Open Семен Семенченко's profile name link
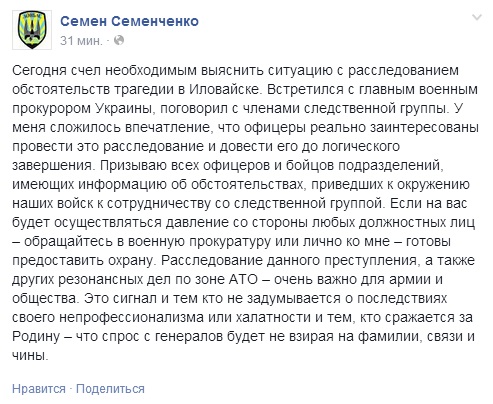Image resolution: width=493 pixels, height=404 pixels. (129, 21)
